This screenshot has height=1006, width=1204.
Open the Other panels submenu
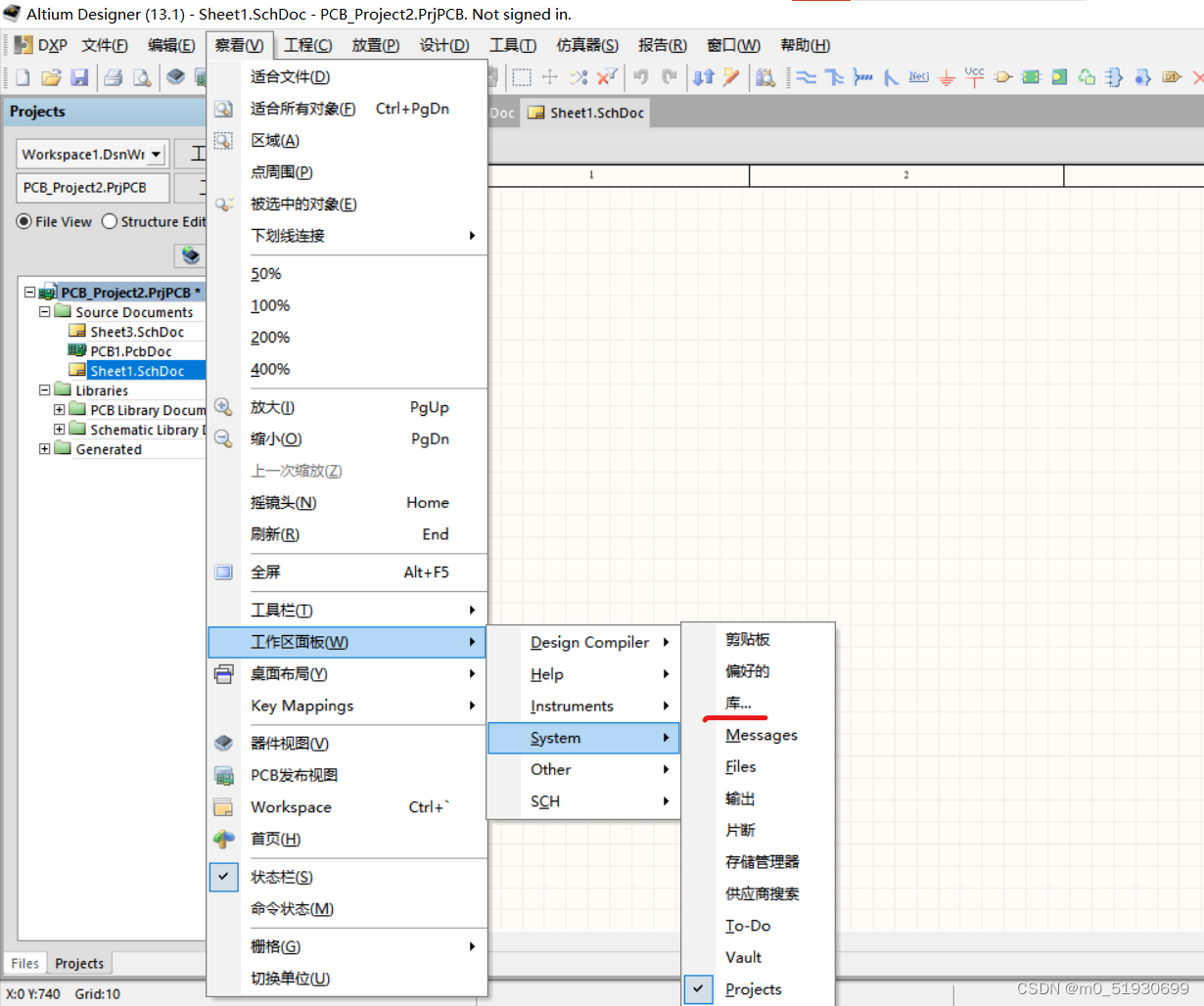click(583, 770)
